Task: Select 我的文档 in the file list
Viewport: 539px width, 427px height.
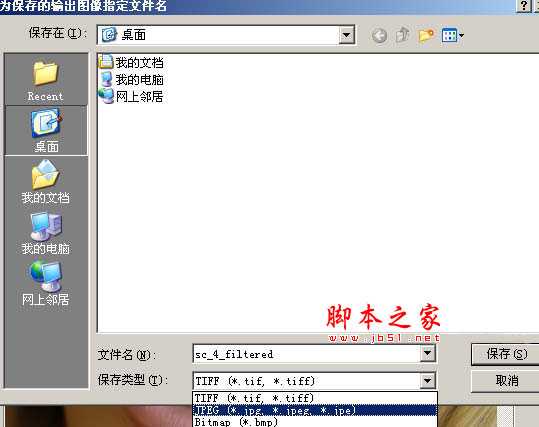Action: pyautogui.click(x=132, y=63)
